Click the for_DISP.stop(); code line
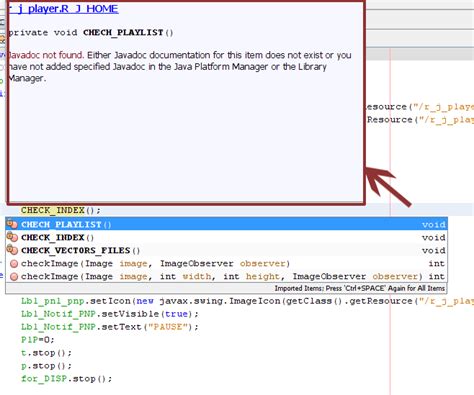 (x=66, y=379)
